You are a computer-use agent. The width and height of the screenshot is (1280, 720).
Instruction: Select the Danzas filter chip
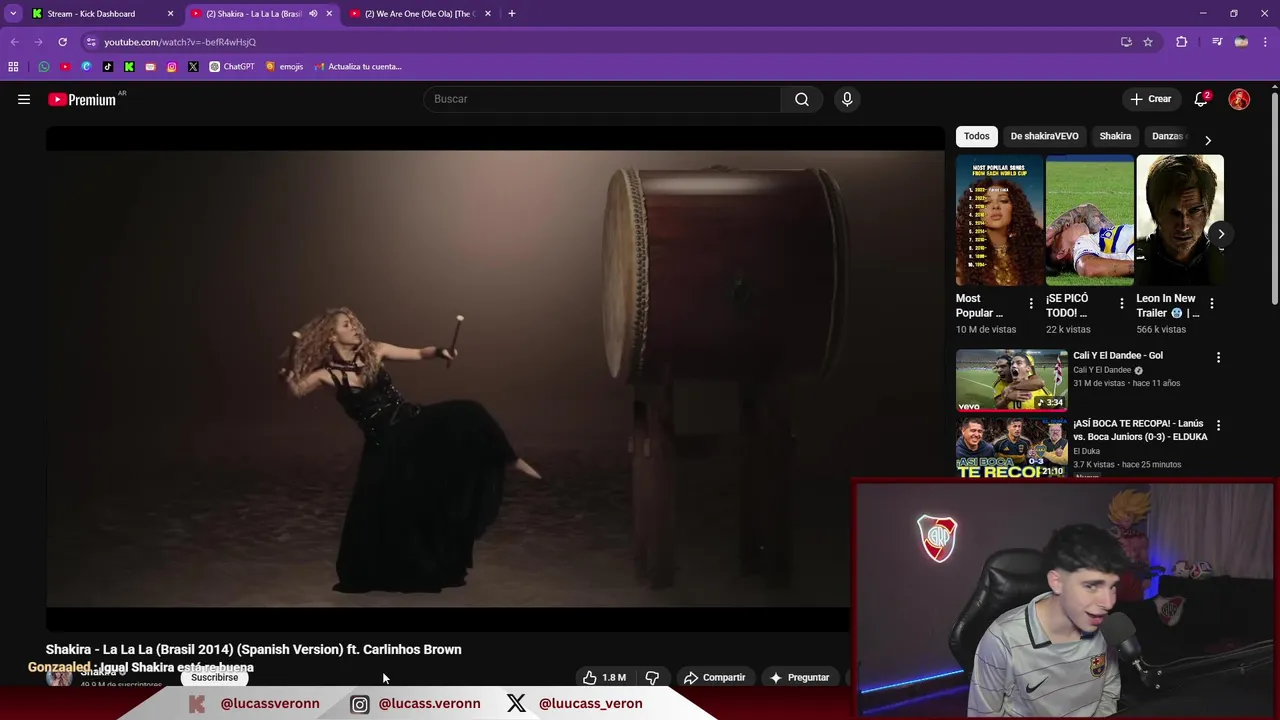(x=1167, y=136)
